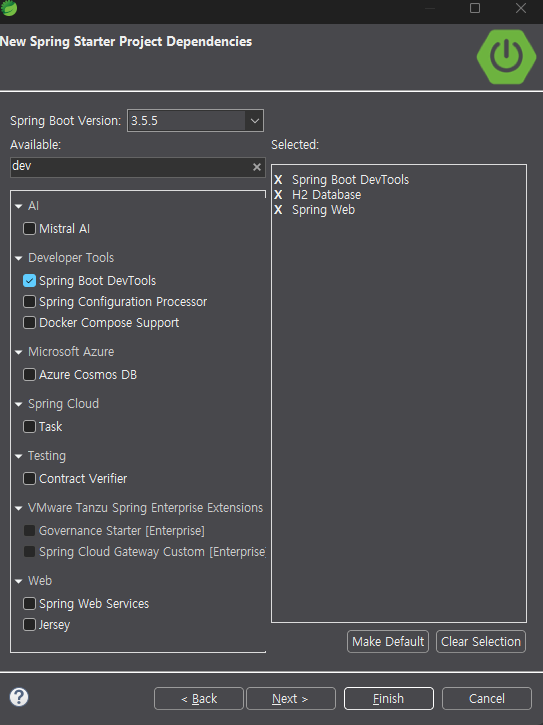
Task: Collapse the Web category
Action: [19, 581]
